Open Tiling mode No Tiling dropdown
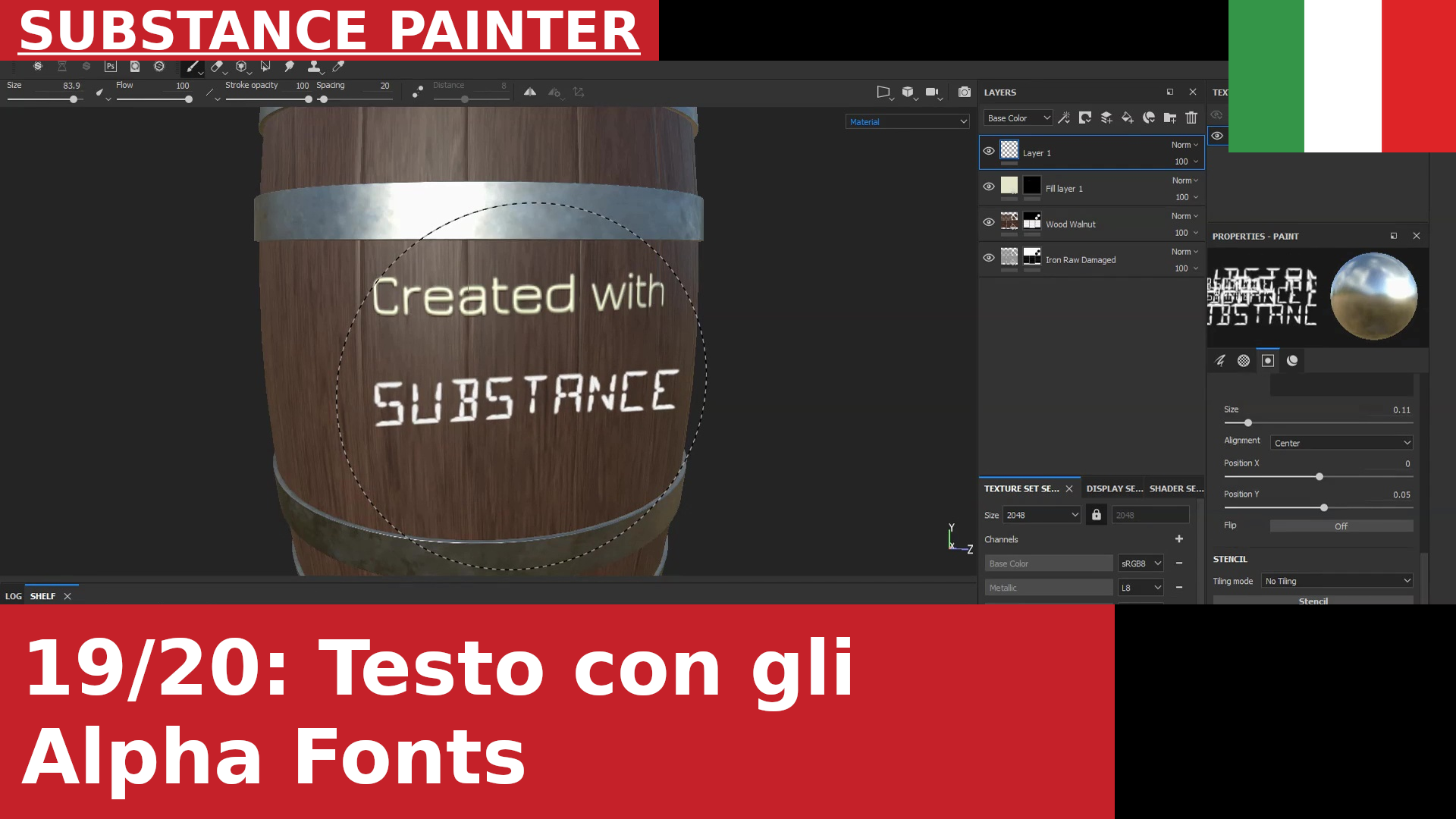1456x819 pixels. [1337, 581]
